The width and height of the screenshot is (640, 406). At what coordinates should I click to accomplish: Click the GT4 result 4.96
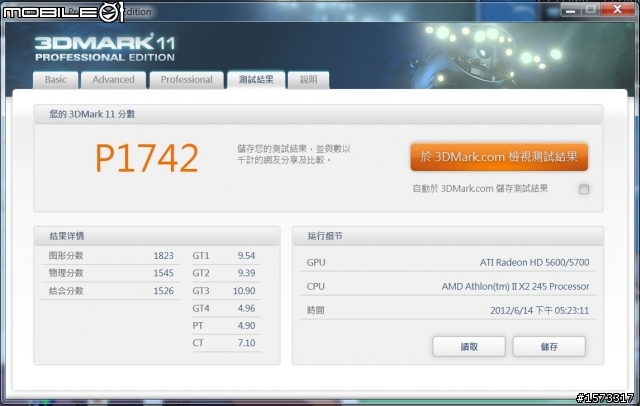click(247, 308)
